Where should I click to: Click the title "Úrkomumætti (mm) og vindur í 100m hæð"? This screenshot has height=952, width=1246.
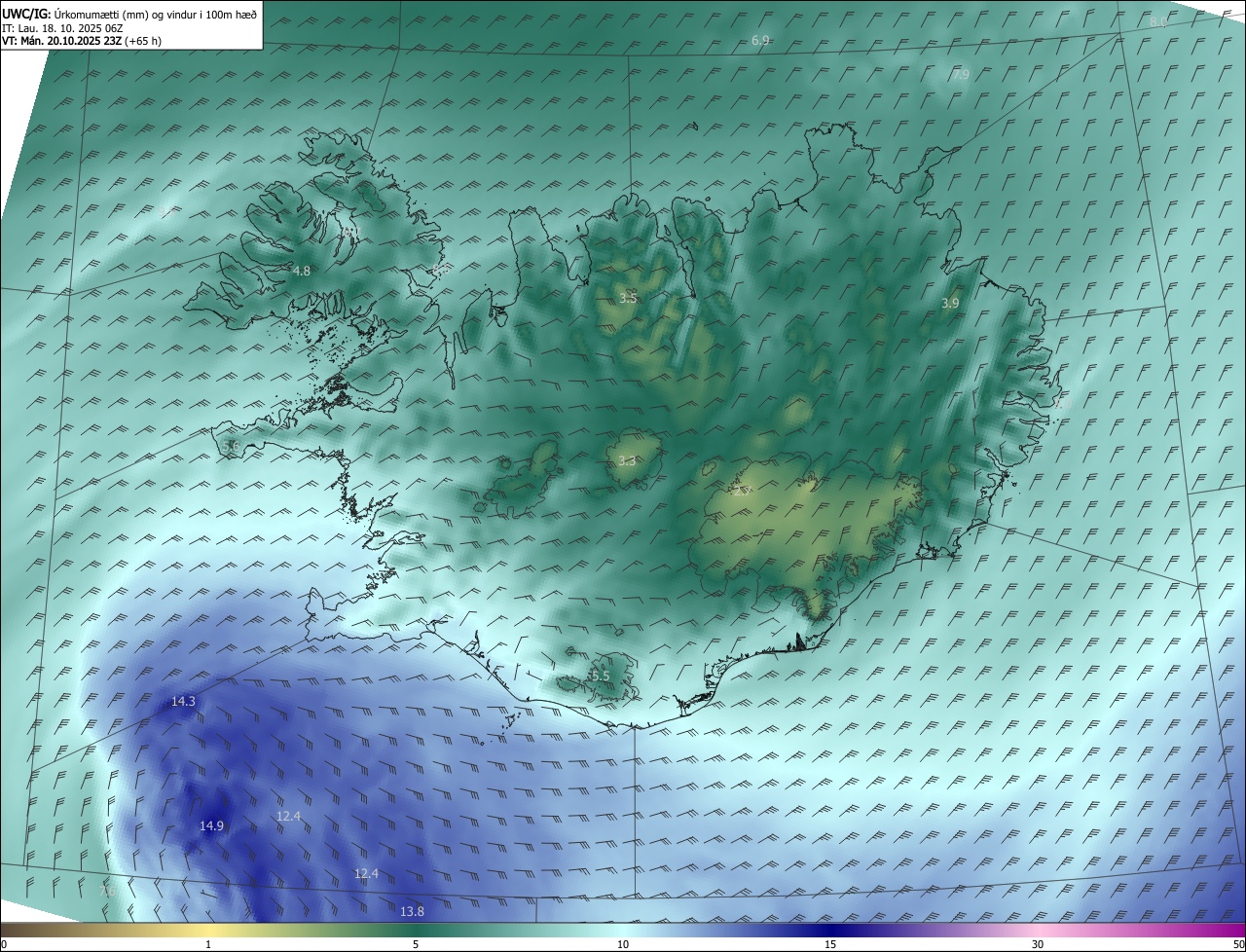(156, 13)
